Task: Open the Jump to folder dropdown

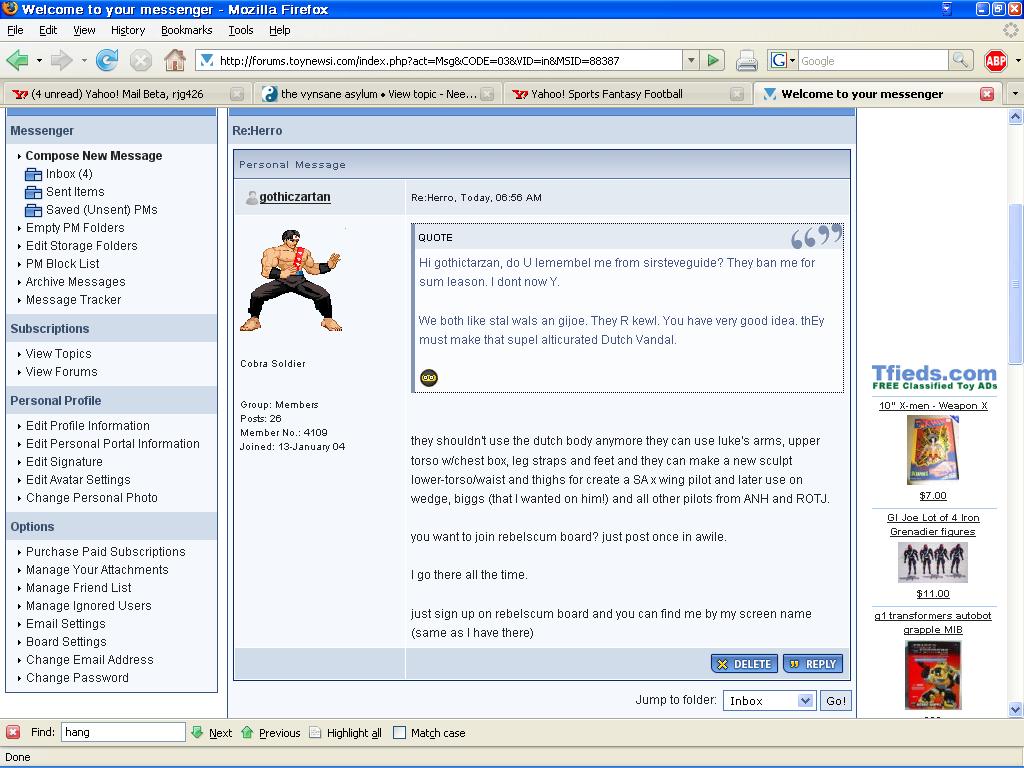Action: click(769, 701)
